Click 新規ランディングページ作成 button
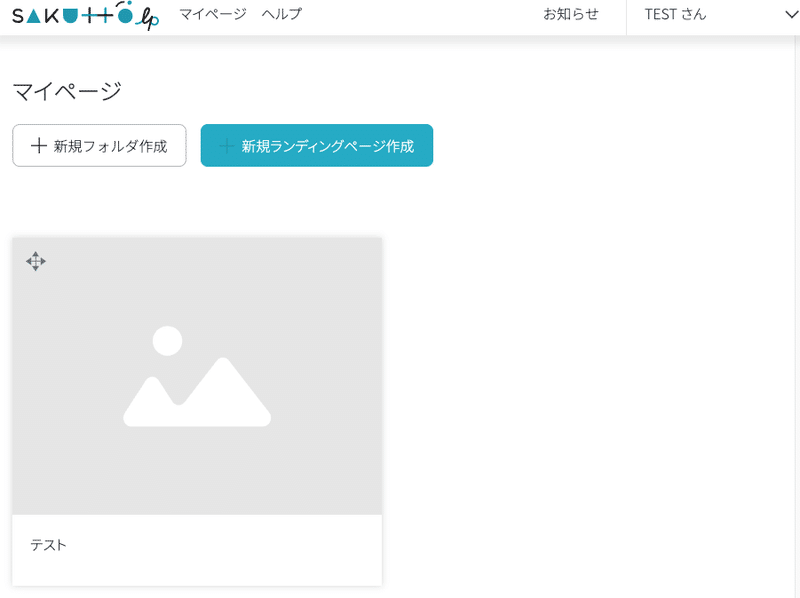The width and height of the screenshot is (800, 598). point(317,145)
